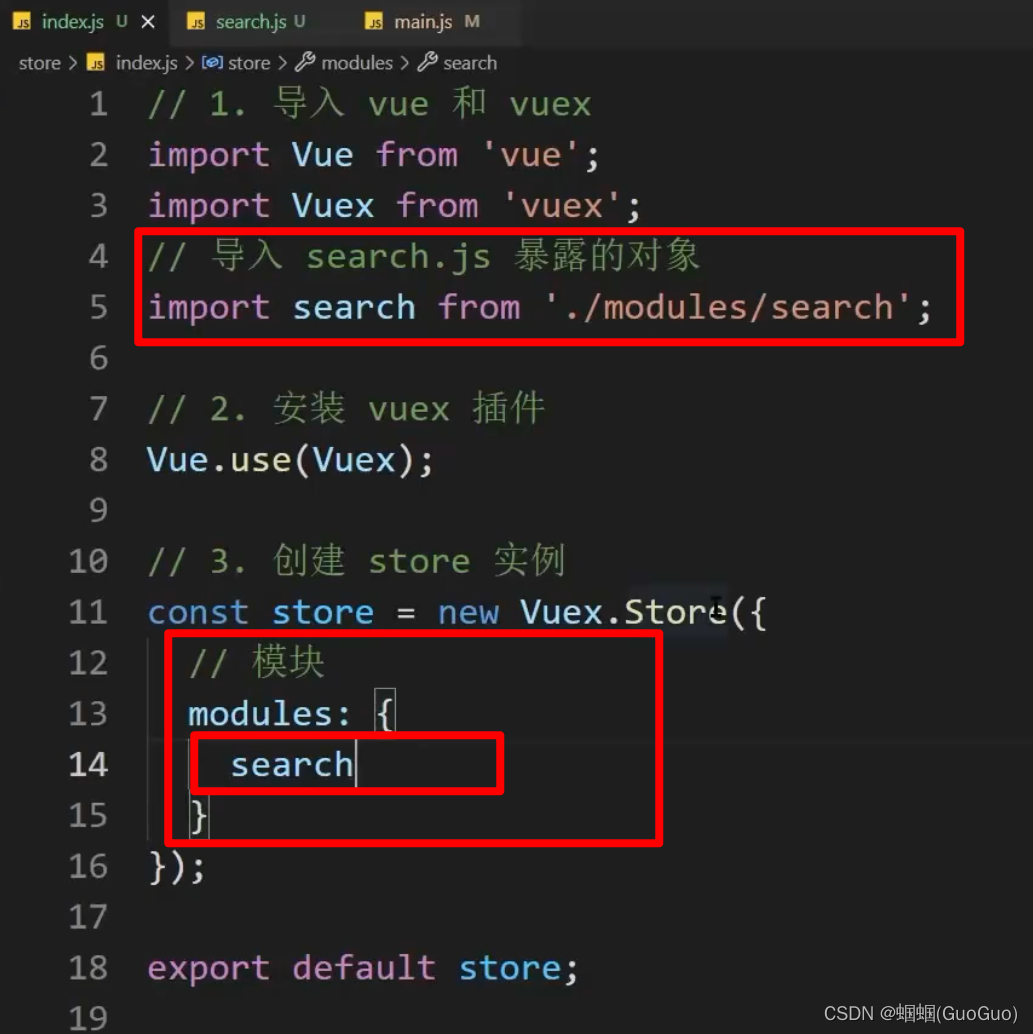Click the comment on line 7
Viewport: 1033px width, 1034px height.
(346, 409)
